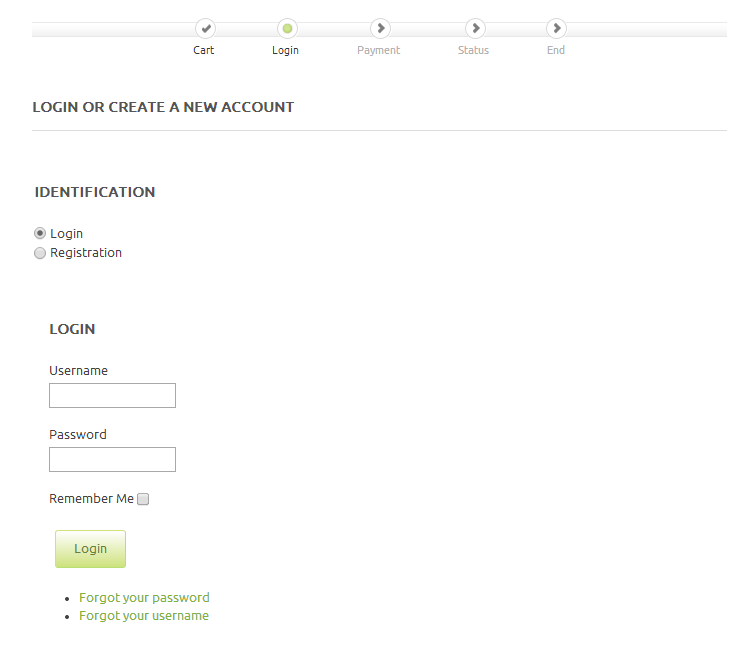Click the Payment step arrow icon
Screen dimensions: 738x660
[380, 29]
